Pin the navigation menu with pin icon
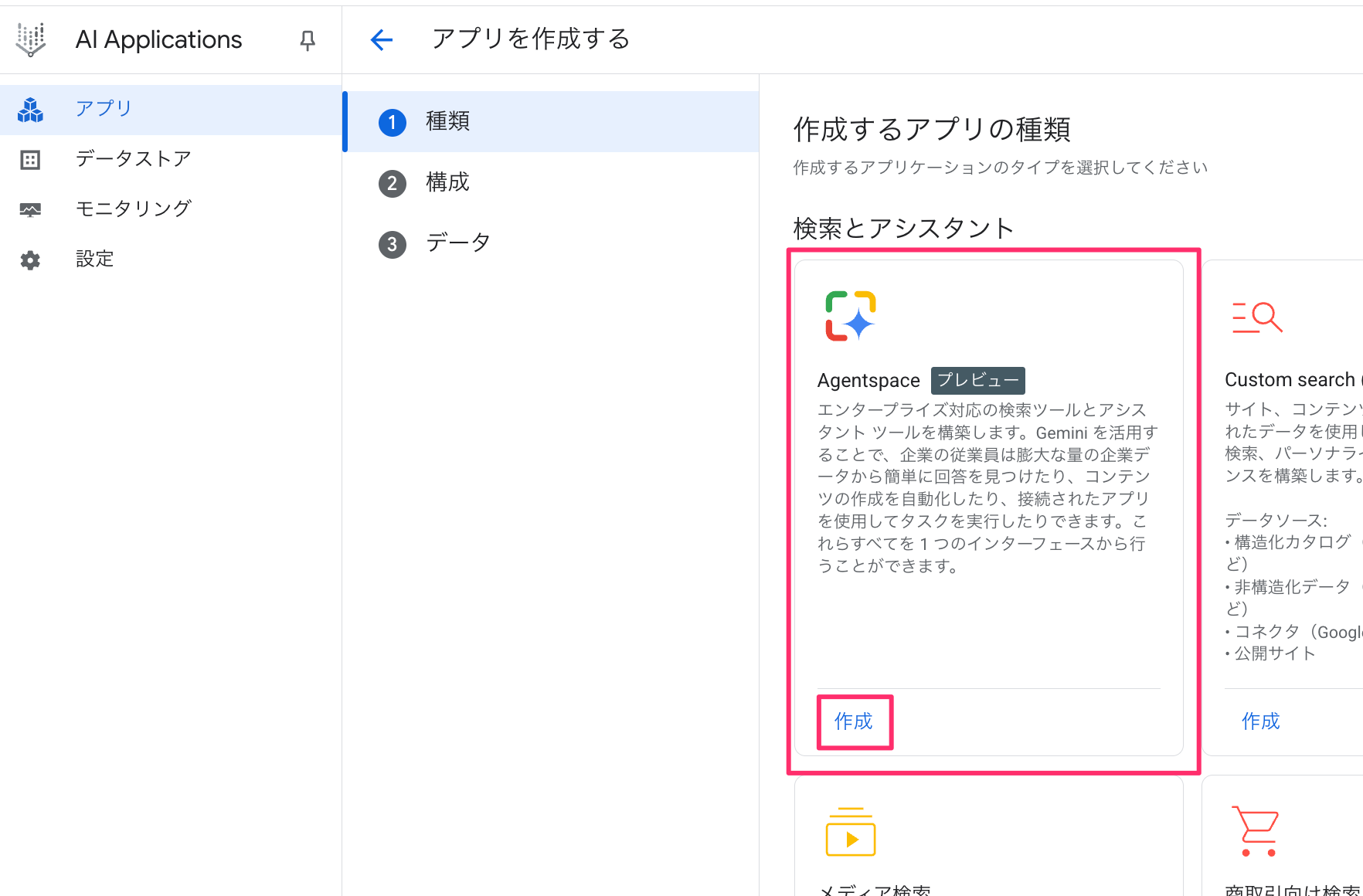 tap(308, 40)
